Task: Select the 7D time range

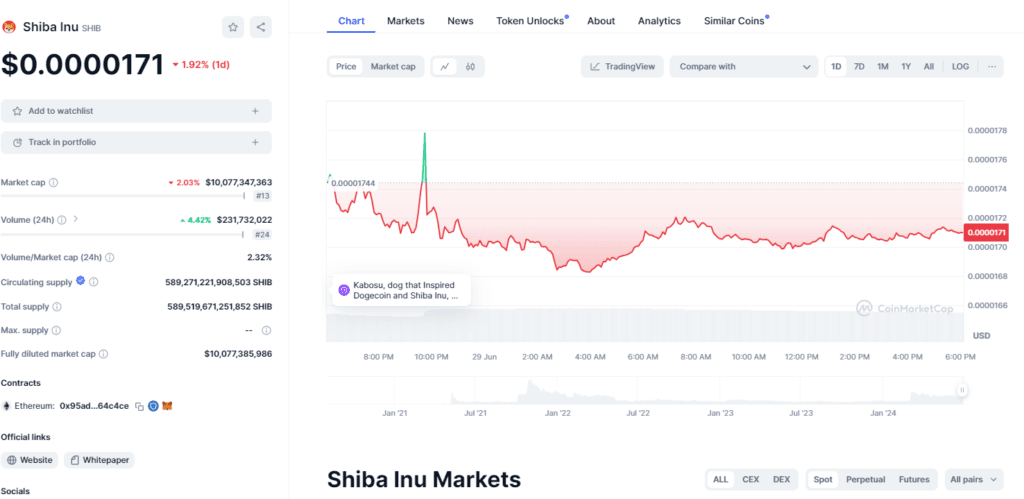Action: [859, 67]
